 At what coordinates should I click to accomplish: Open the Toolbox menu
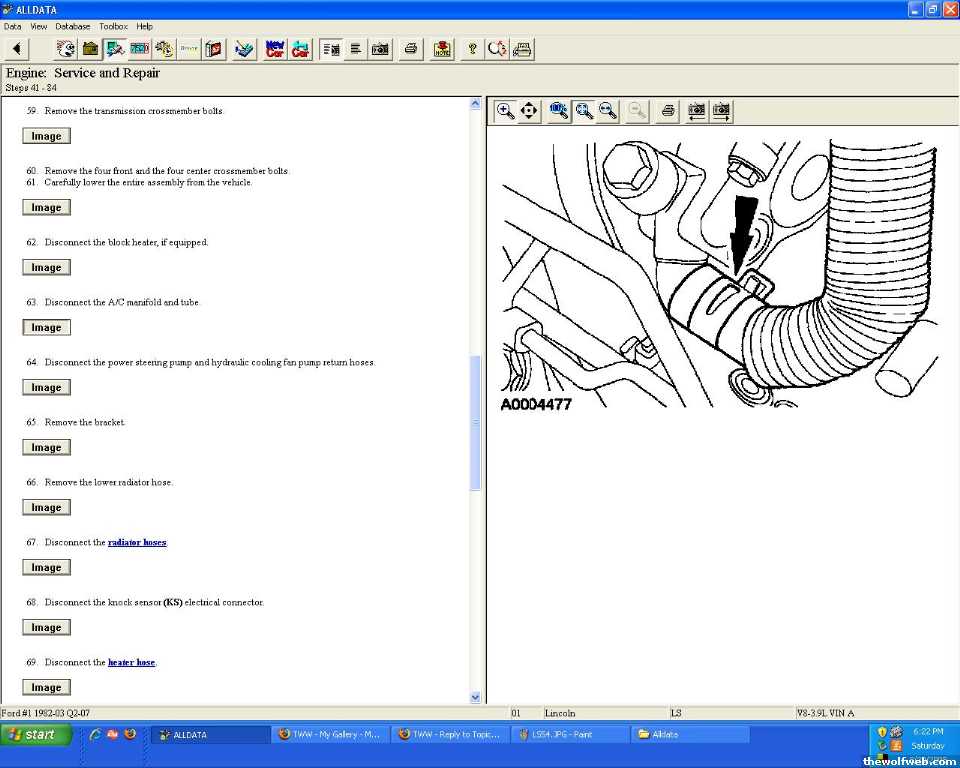pyautogui.click(x=113, y=26)
